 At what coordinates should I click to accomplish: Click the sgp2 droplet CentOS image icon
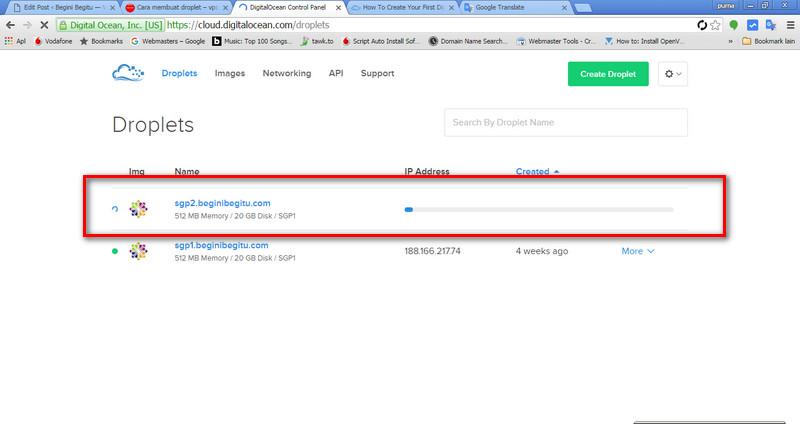138,209
